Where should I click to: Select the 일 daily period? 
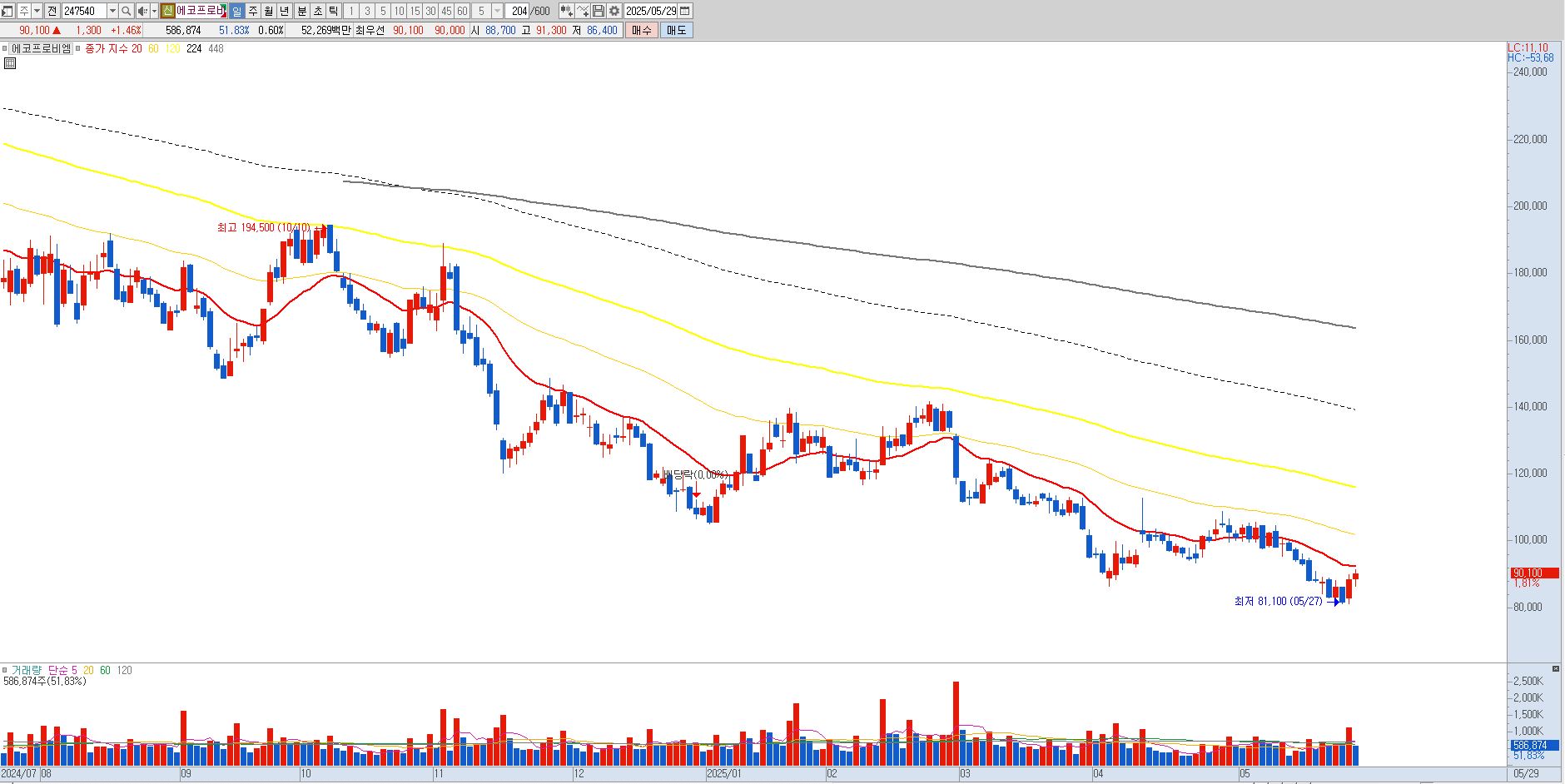pos(236,11)
